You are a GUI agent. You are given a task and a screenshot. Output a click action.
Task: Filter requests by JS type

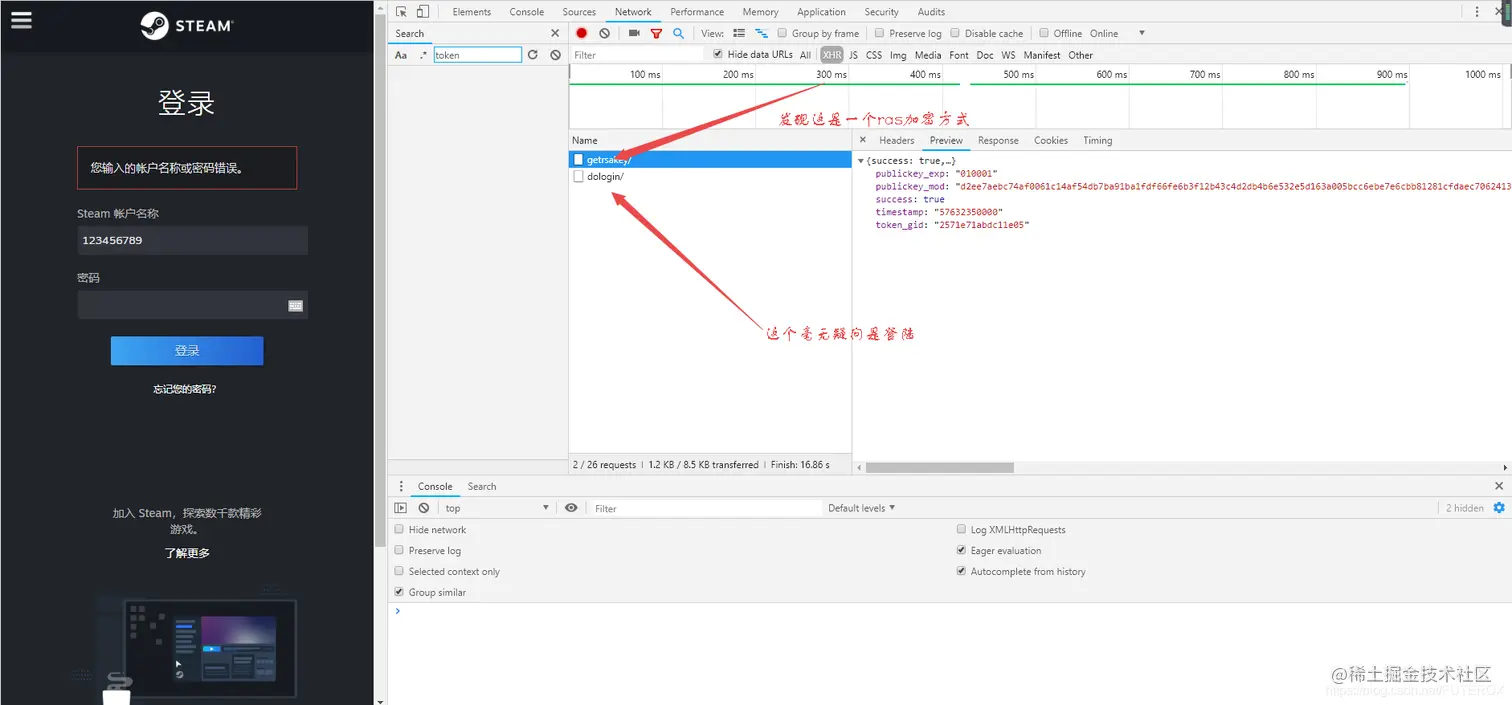coord(853,55)
